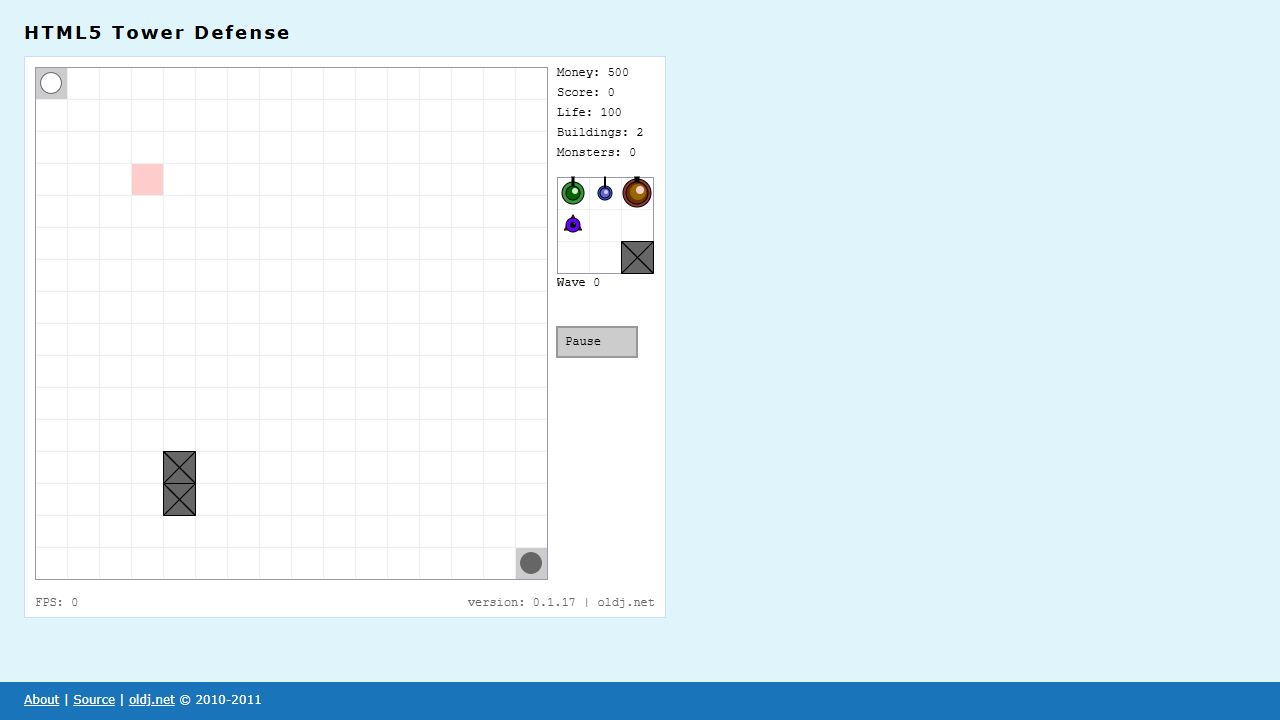Click the Money: 500 readout
This screenshot has height=720, width=1280.
[x=593, y=72]
